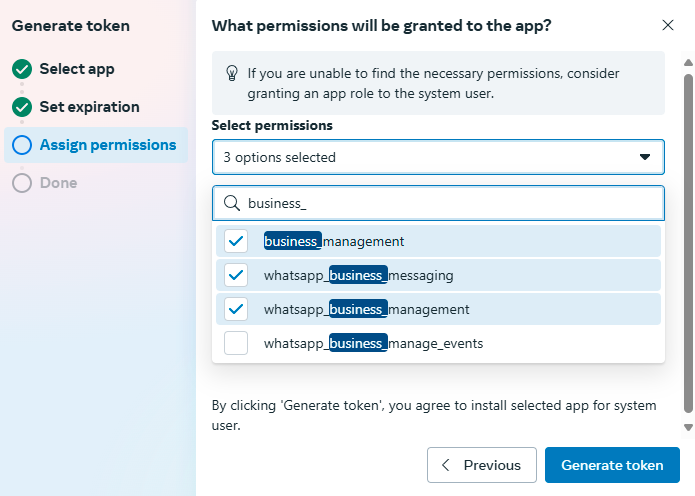Uncheck whatsapp_business_messaging checkbox
695x496 pixels.
[236, 275]
